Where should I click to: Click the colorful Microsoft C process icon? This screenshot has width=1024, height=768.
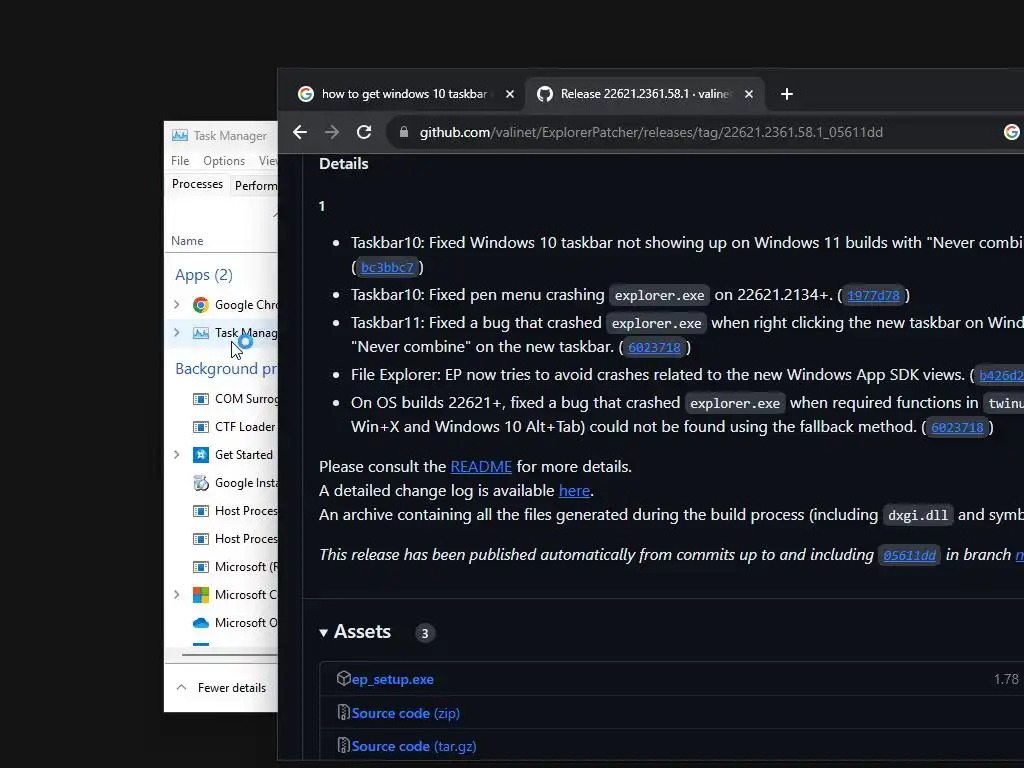(200, 595)
